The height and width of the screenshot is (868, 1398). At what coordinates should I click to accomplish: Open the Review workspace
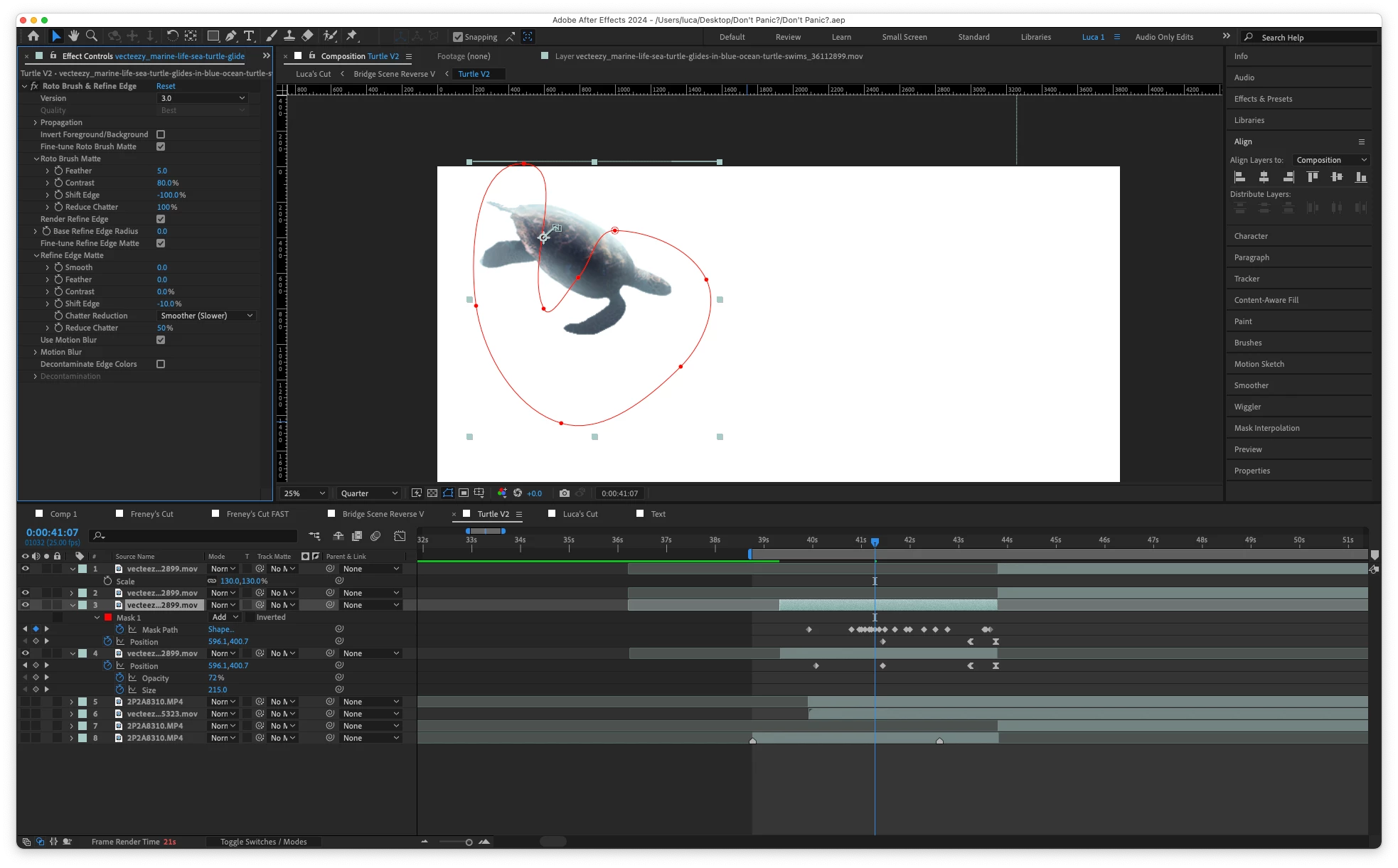tap(787, 37)
